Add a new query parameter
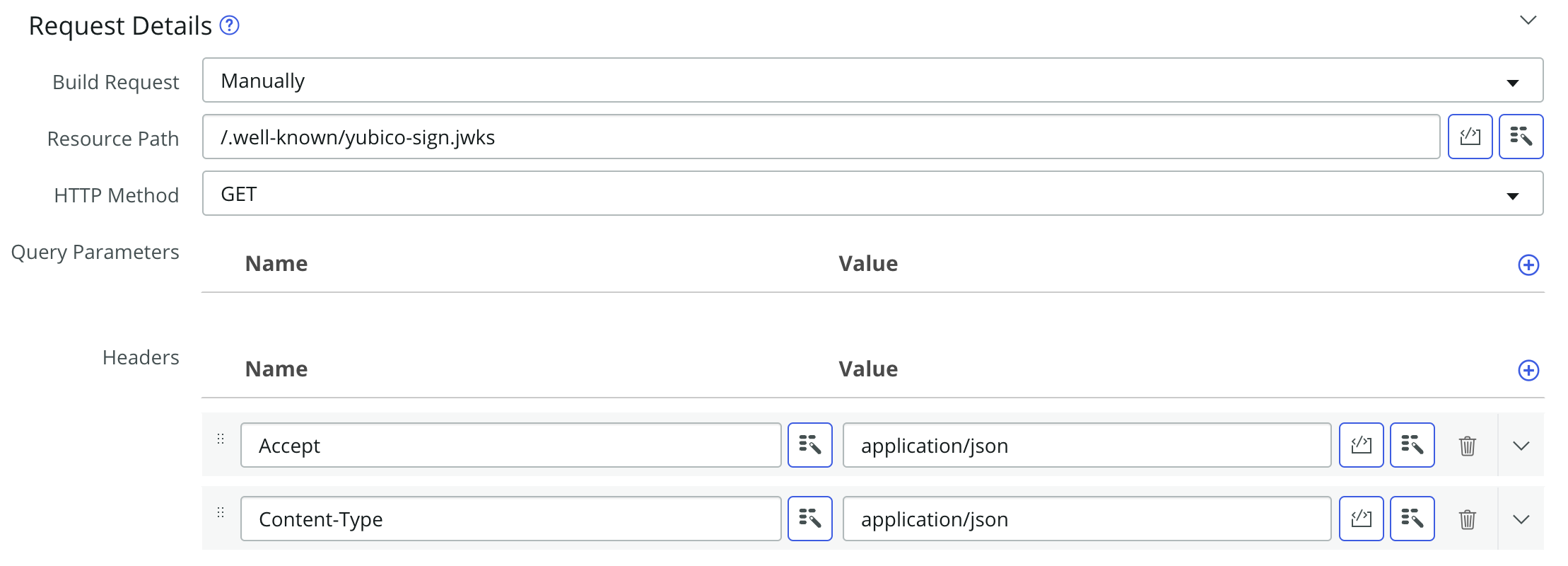Viewport: 1568px width, 566px height. (1528, 265)
